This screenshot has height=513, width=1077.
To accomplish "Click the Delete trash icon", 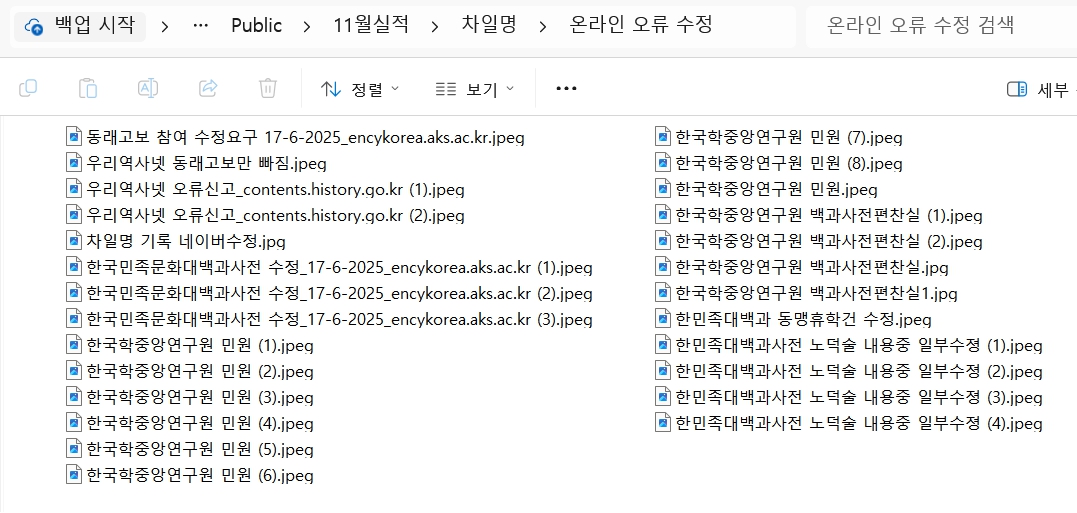I will coord(268,89).
